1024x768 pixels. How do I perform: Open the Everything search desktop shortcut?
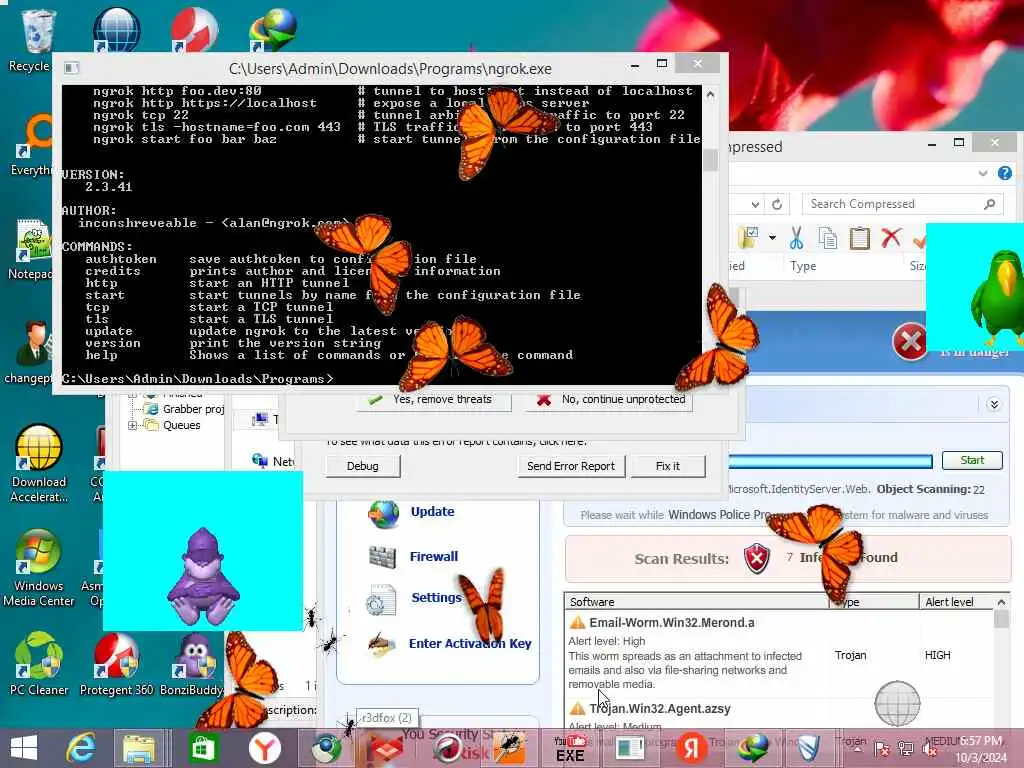(33, 145)
